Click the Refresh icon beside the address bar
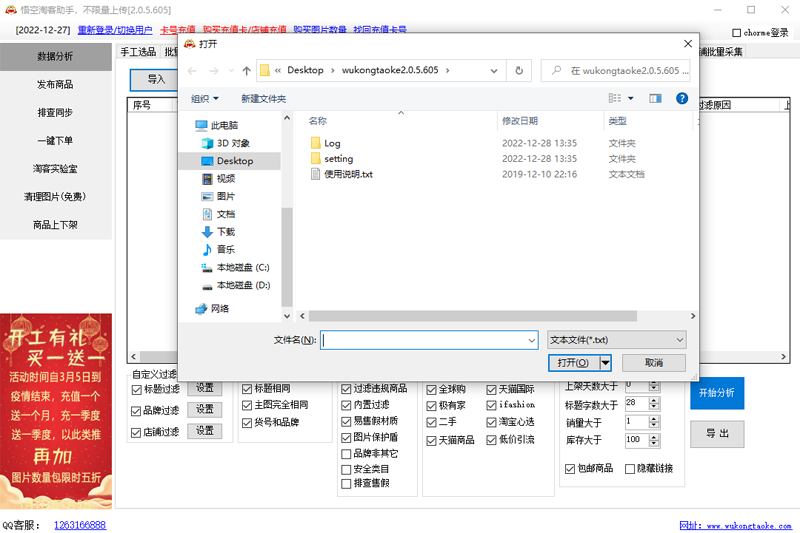Screen dimensions: 800x533 tap(519, 71)
